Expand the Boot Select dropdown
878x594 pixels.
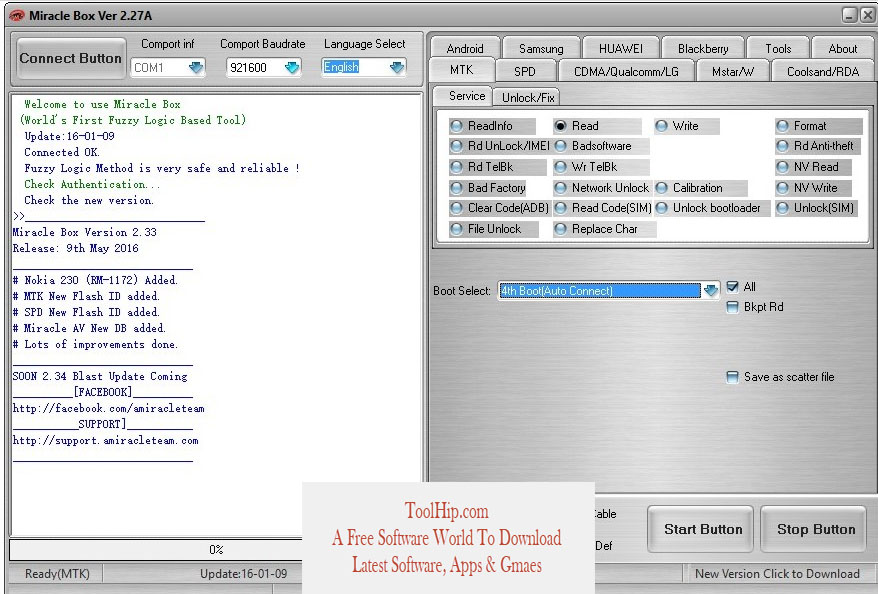(711, 291)
